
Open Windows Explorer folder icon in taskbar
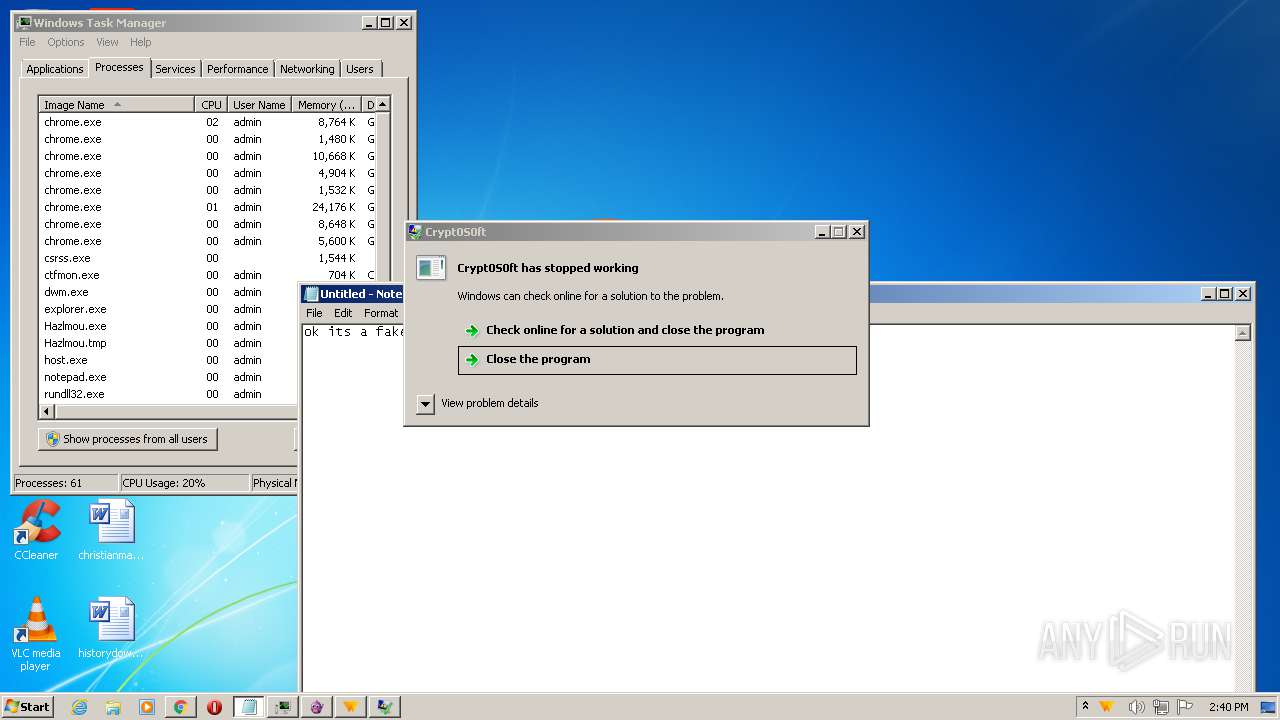click(113, 707)
